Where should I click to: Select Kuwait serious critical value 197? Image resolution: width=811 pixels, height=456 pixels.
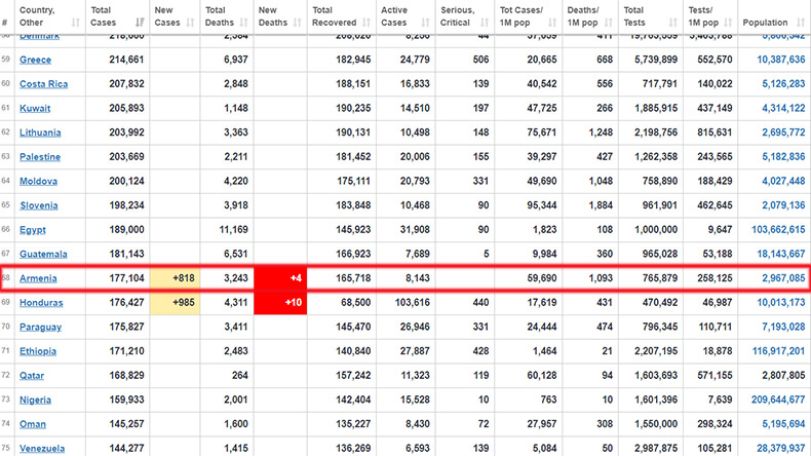pyautogui.click(x=481, y=109)
